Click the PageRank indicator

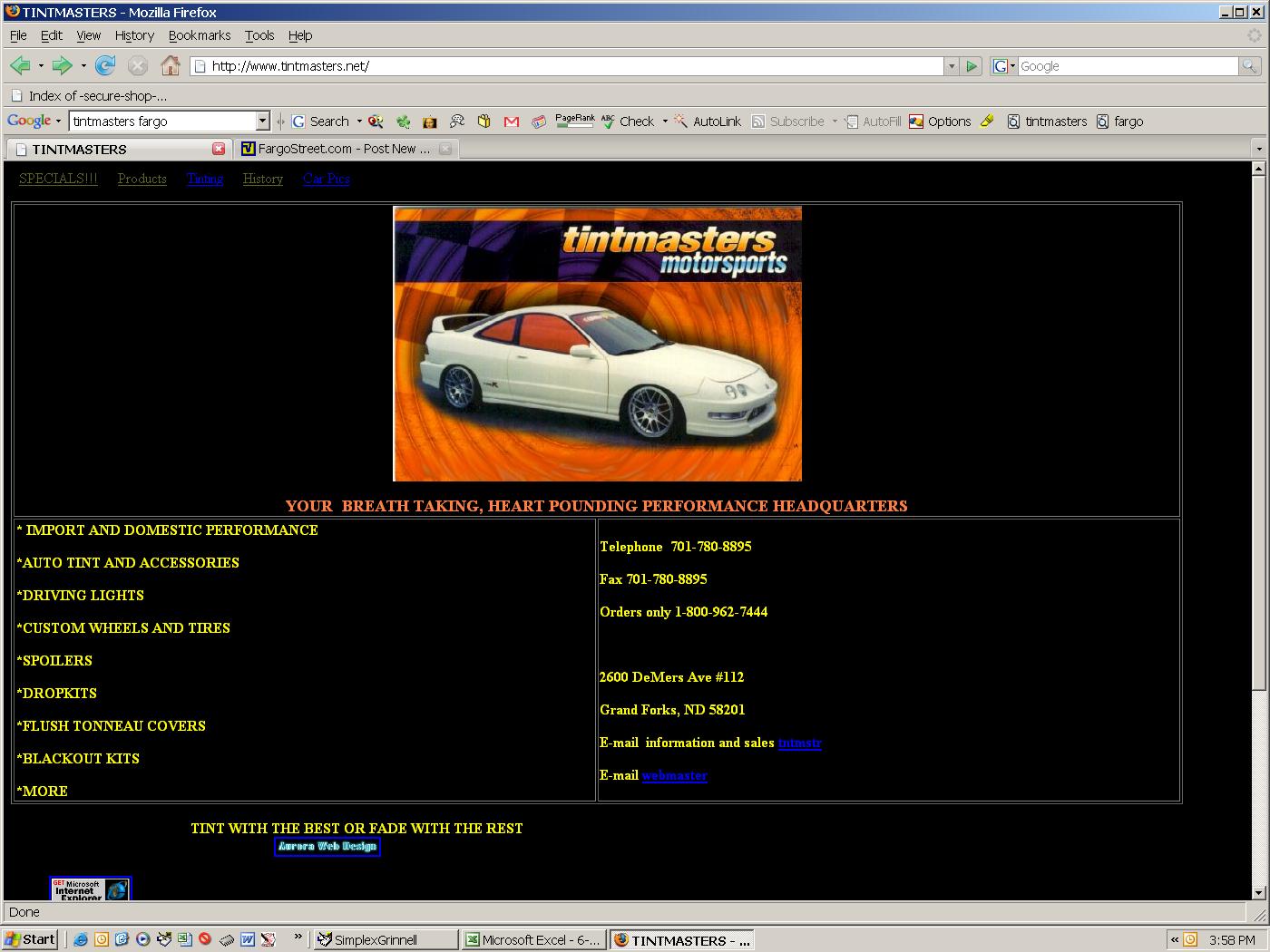575,121
